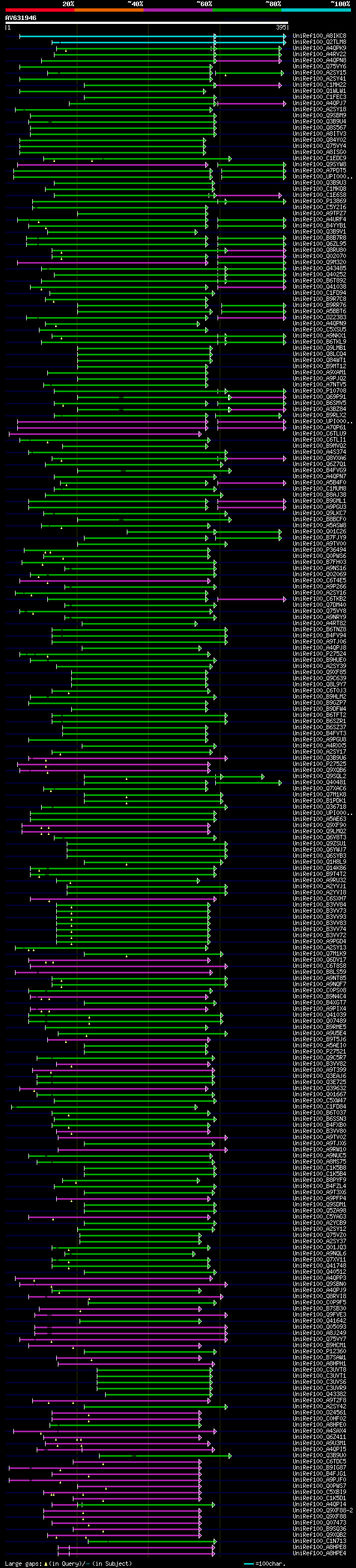The image size is (356, 1568).
Task: Click the white query sequence bar
Action: (x=147, y=23)
